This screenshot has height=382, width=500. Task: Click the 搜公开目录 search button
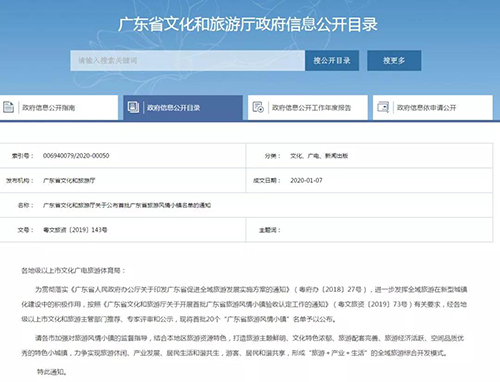(332, 61)
